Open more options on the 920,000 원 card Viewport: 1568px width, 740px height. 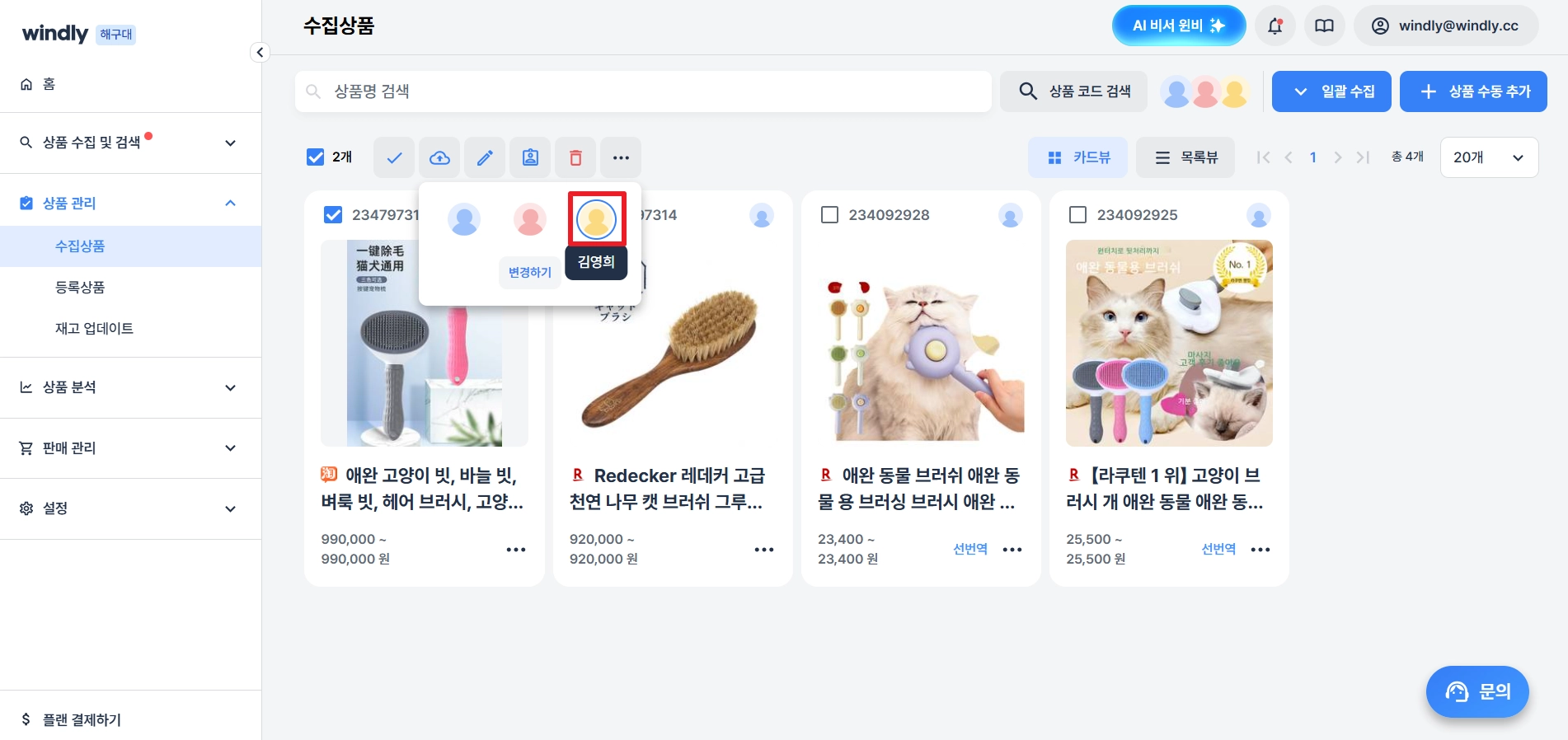tap(764, 550)
